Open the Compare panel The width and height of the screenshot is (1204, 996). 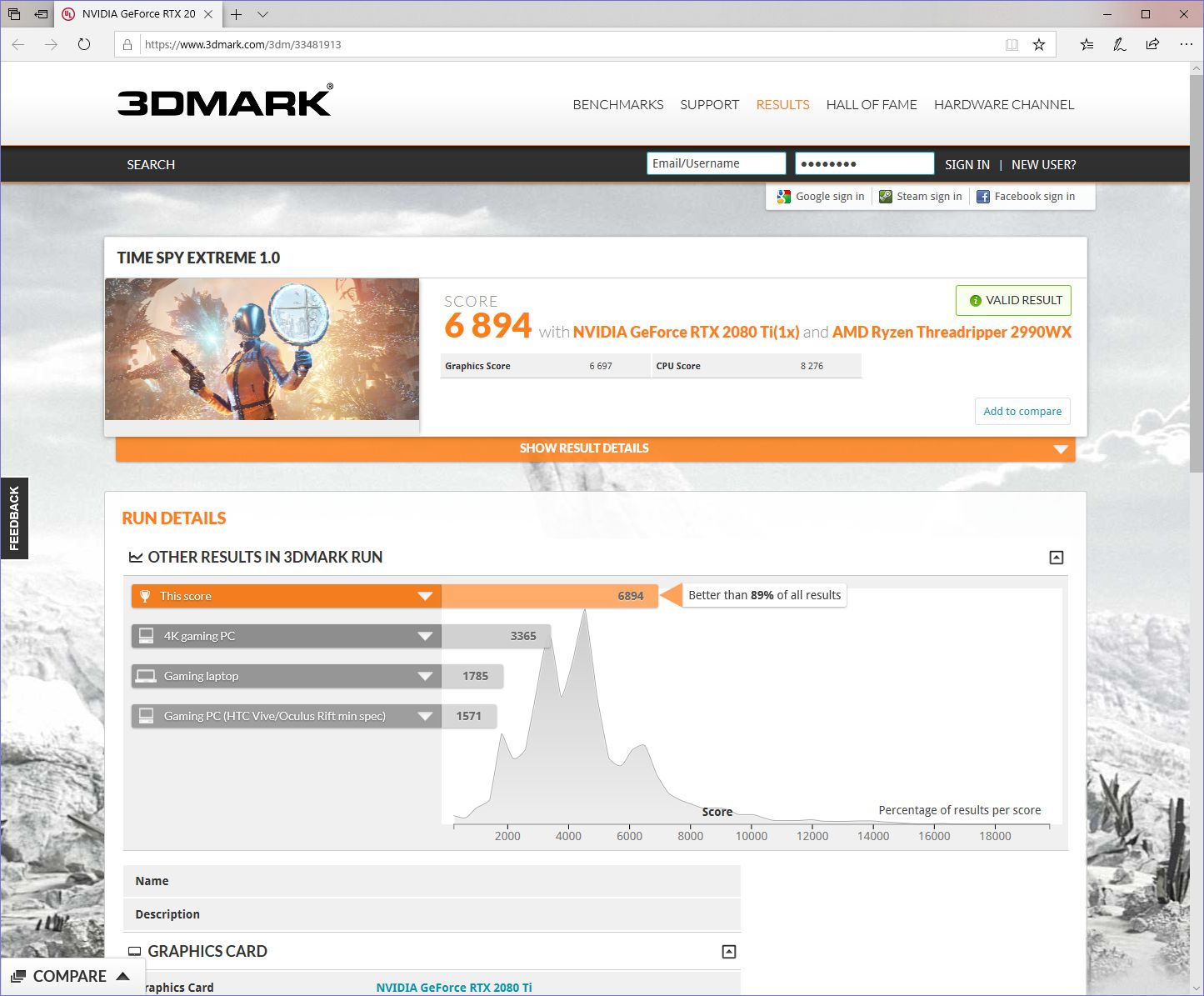coord(72,976)
